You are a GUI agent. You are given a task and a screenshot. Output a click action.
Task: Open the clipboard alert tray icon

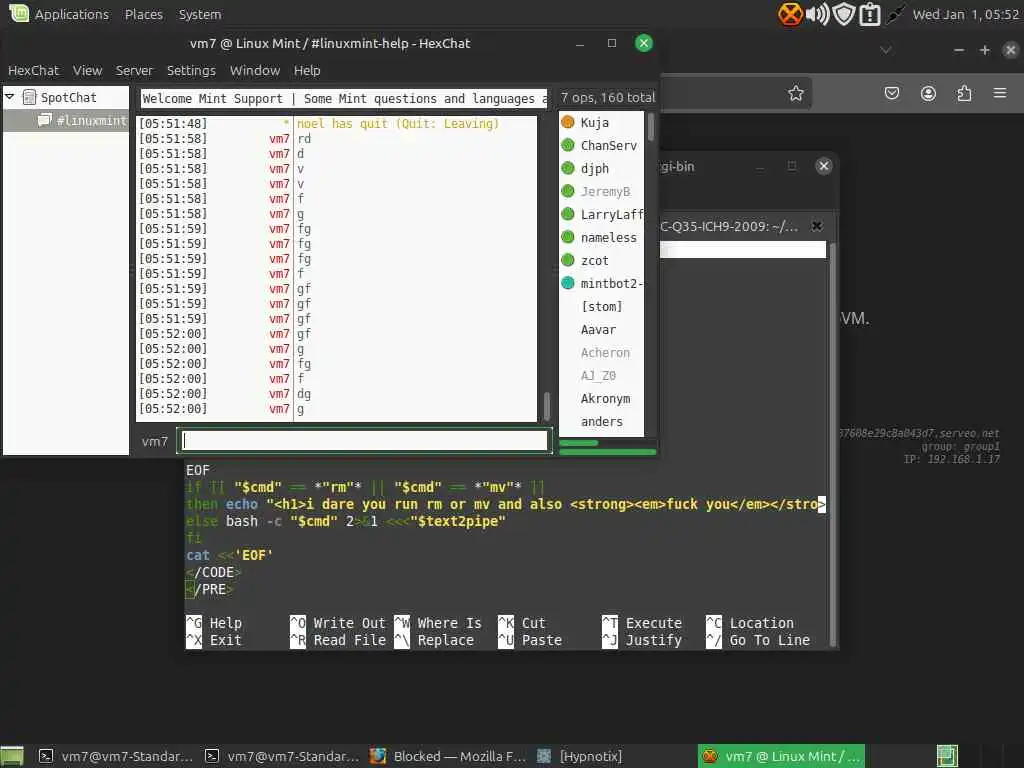click(x=870, y=14)
